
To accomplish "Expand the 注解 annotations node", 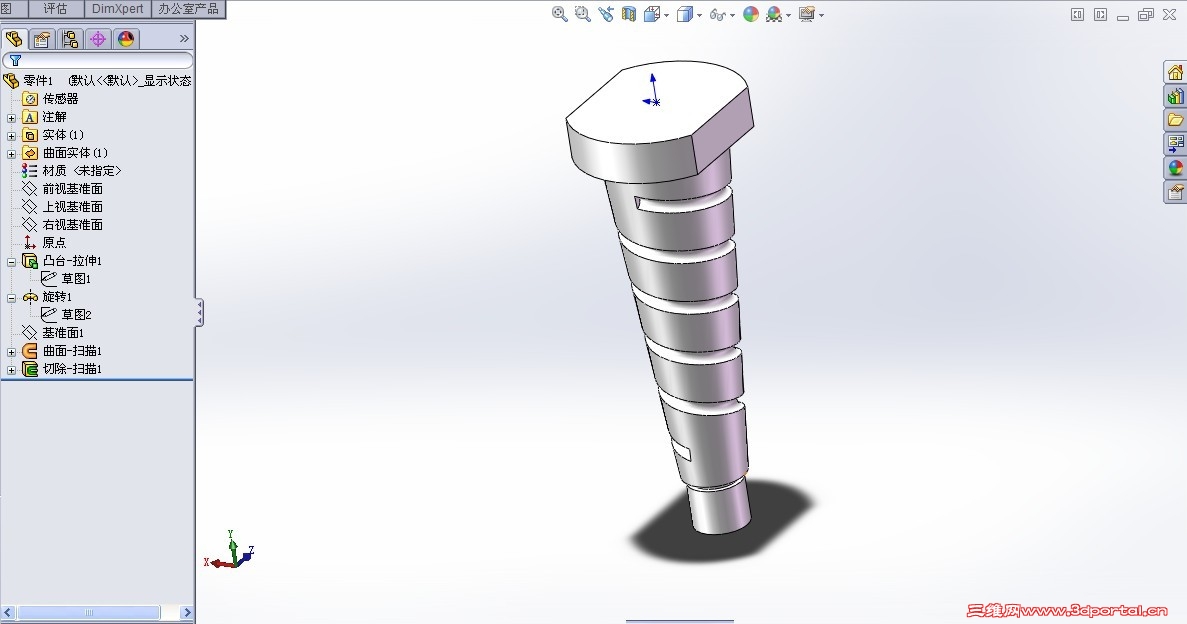I will tap(11, 118).
